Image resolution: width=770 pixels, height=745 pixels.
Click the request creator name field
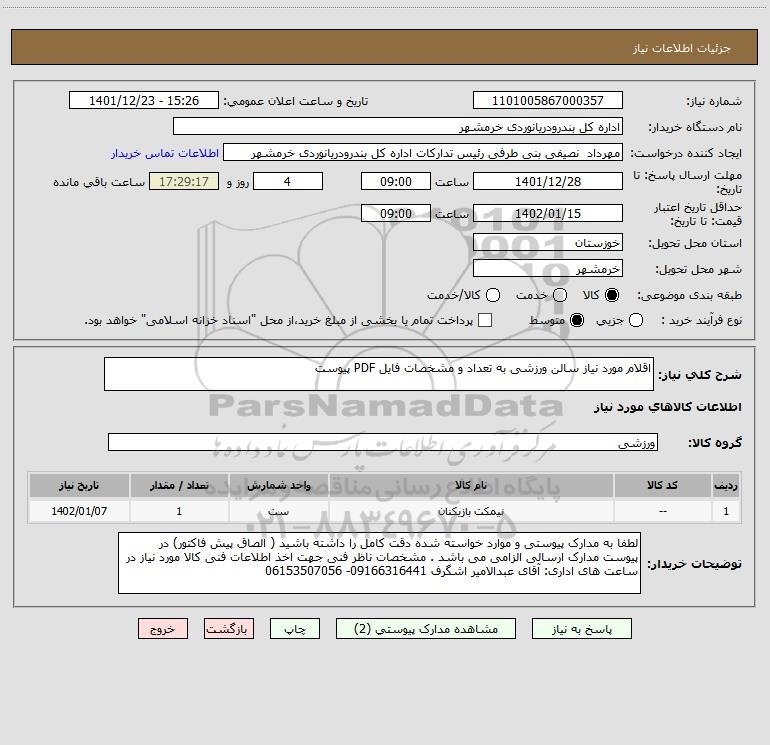423,153
